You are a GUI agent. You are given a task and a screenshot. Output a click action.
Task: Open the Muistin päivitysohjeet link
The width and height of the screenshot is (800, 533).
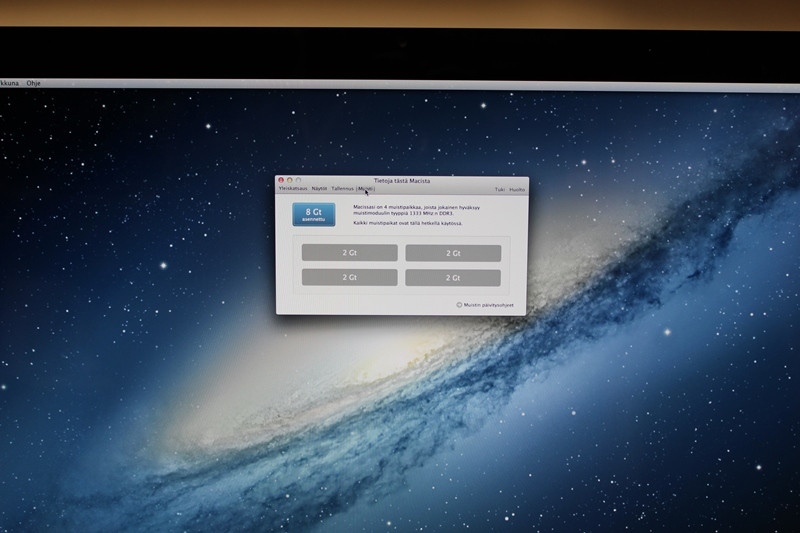click(488, 305)
